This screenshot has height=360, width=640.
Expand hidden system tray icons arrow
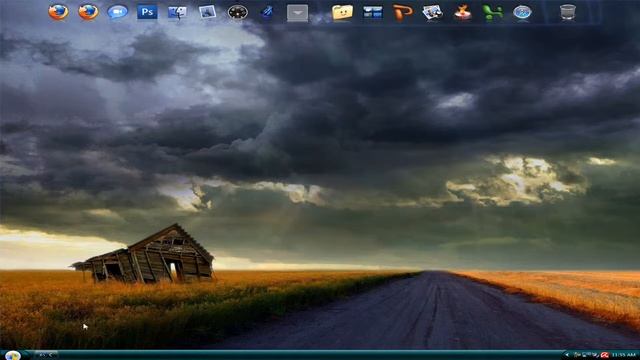567,355
